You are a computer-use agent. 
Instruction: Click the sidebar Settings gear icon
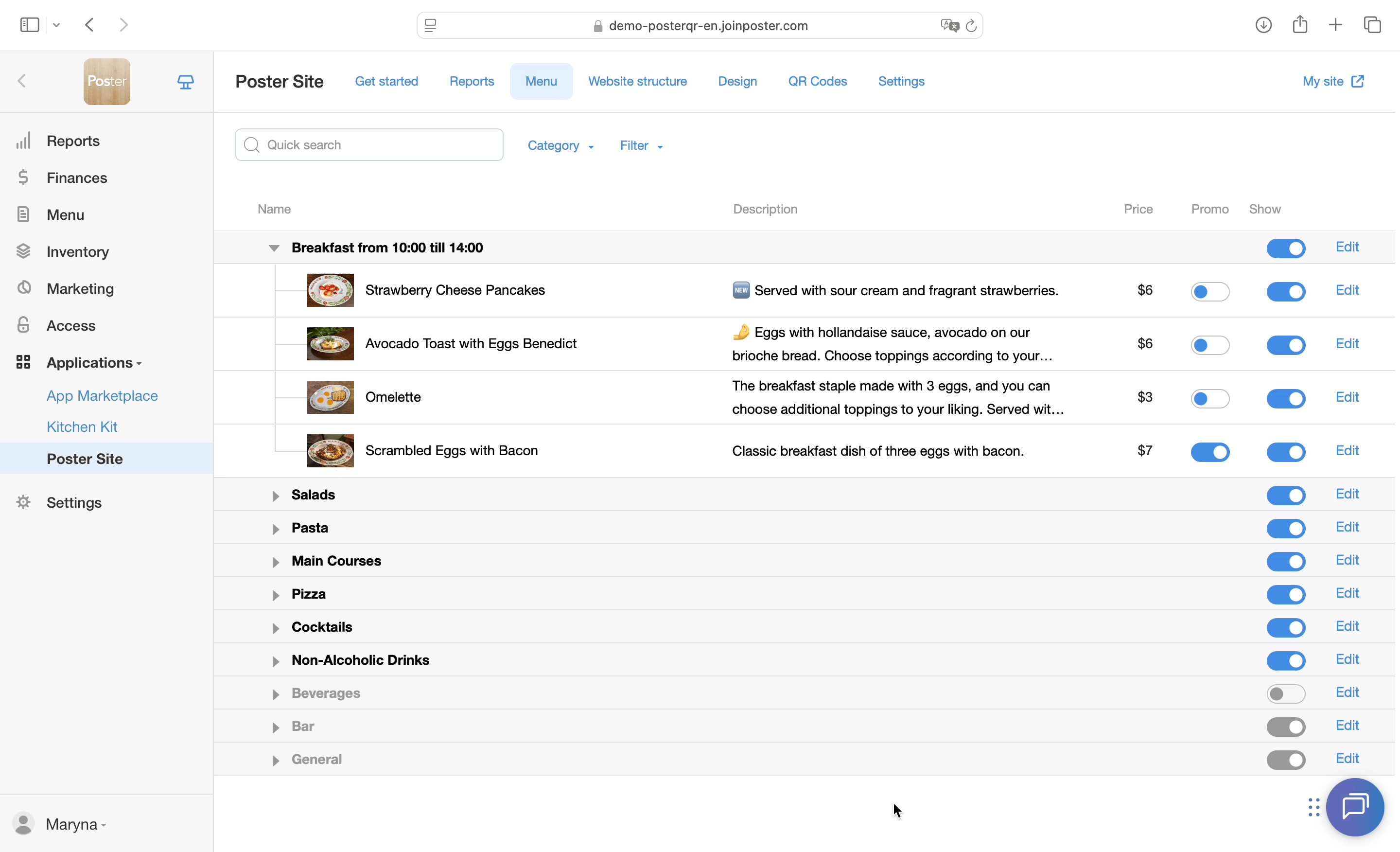23,502
